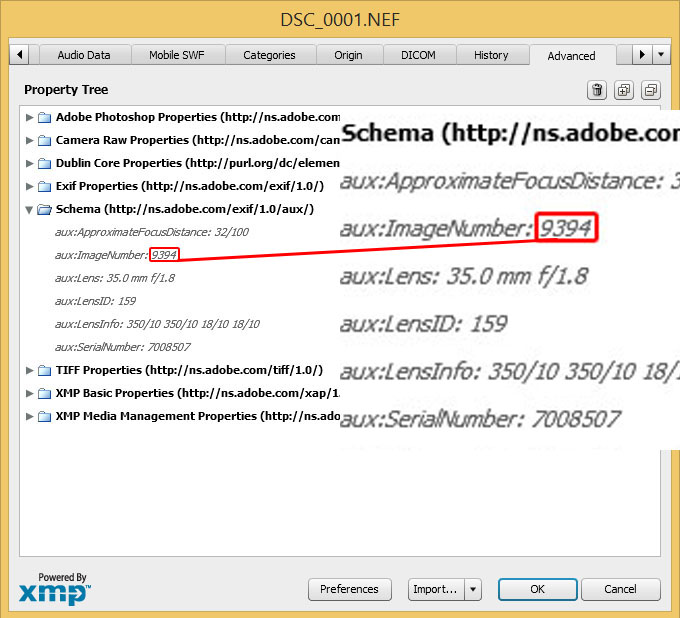Click the Dublin Core Properties folder icon
This screenshot has height=618, width=680.
(x=44, y=163)
